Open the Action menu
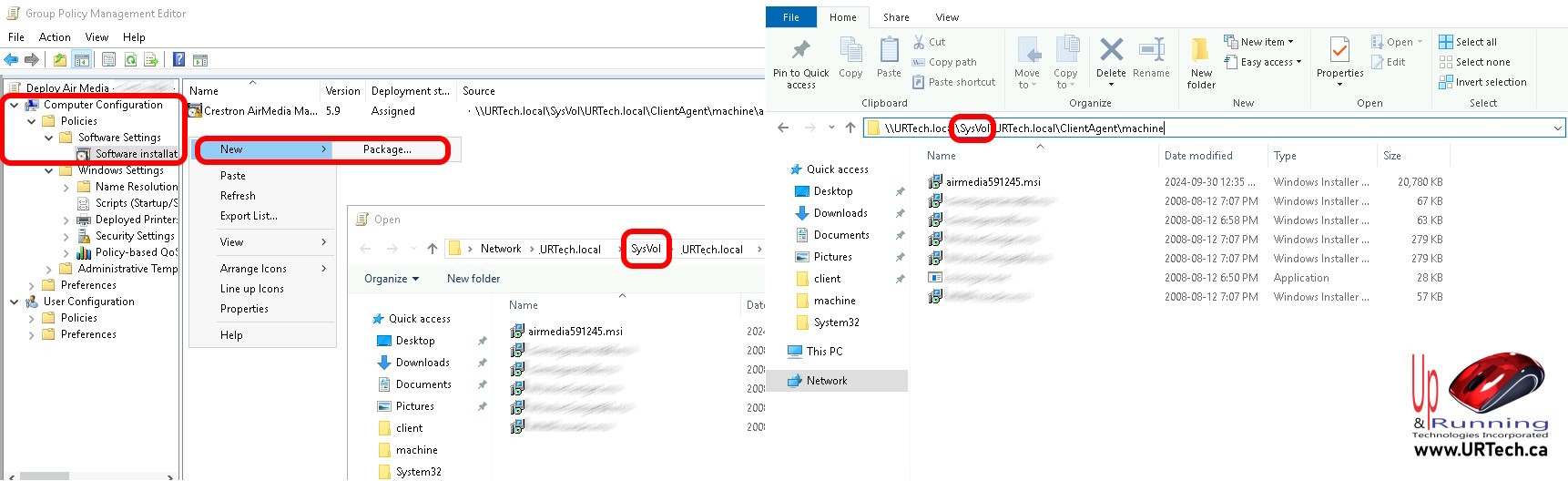The width and height of the screenshot is (1568, 481). pos(55,37)
